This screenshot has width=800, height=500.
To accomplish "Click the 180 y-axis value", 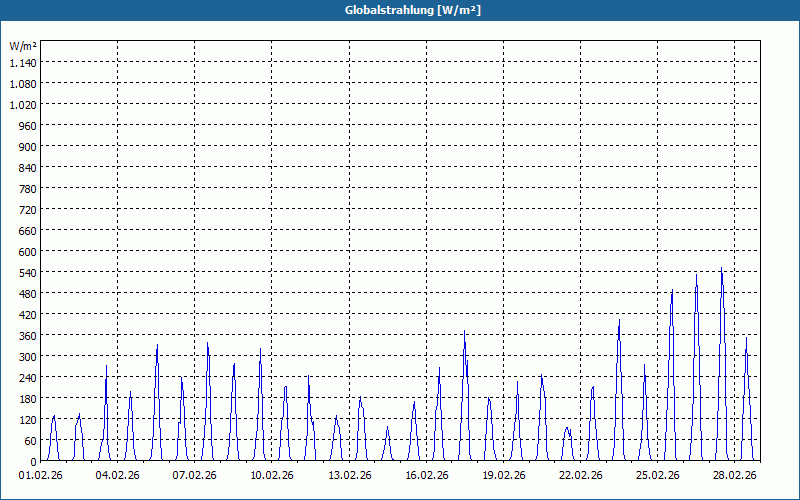I will pos(28,398).
